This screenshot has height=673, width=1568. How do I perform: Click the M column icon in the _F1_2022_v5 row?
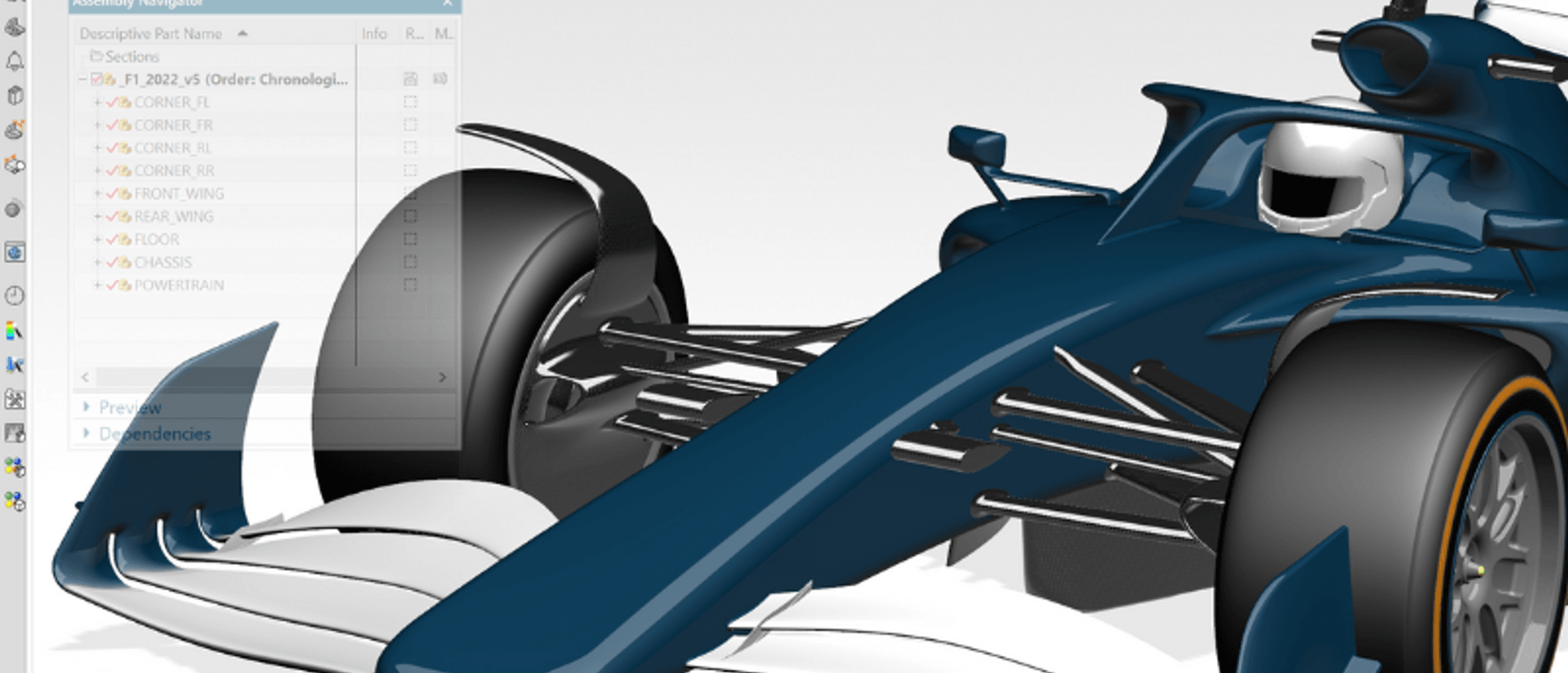tap(440, 79)
